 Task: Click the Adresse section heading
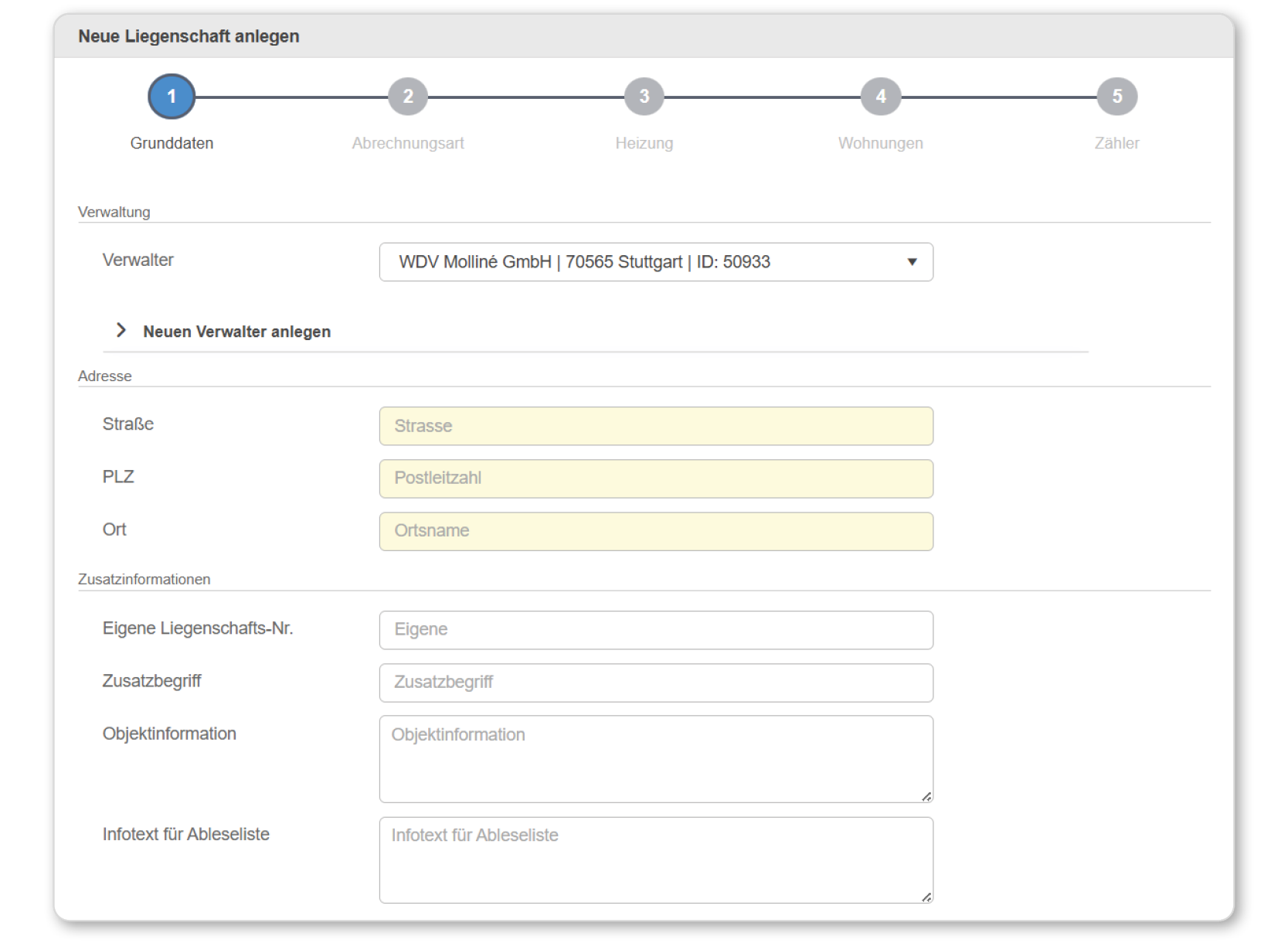click(105, 376)
